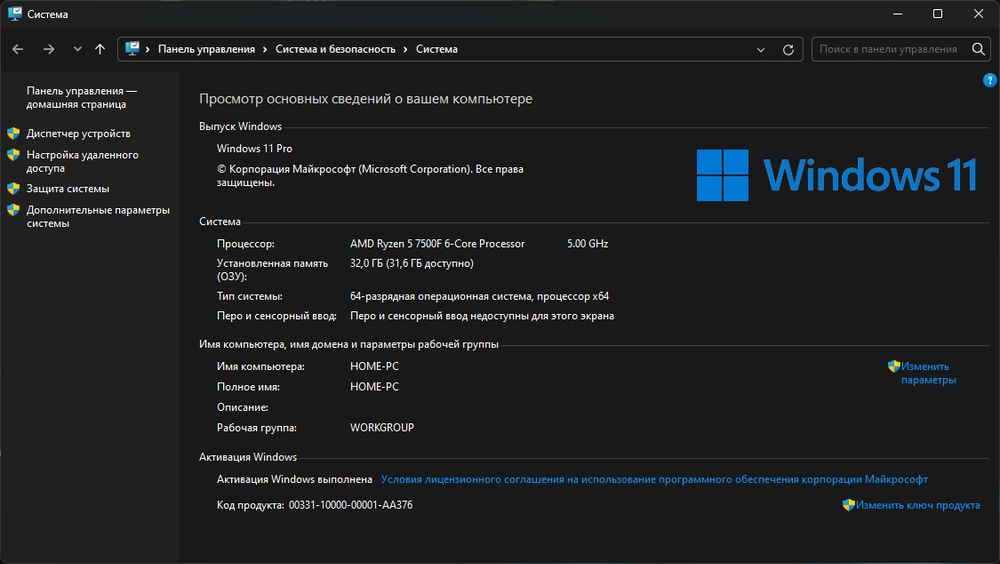This screenshot has height=564, width=1000.
Task: Select the 5.00 GHz value
Action: click(x=587, y=244)
